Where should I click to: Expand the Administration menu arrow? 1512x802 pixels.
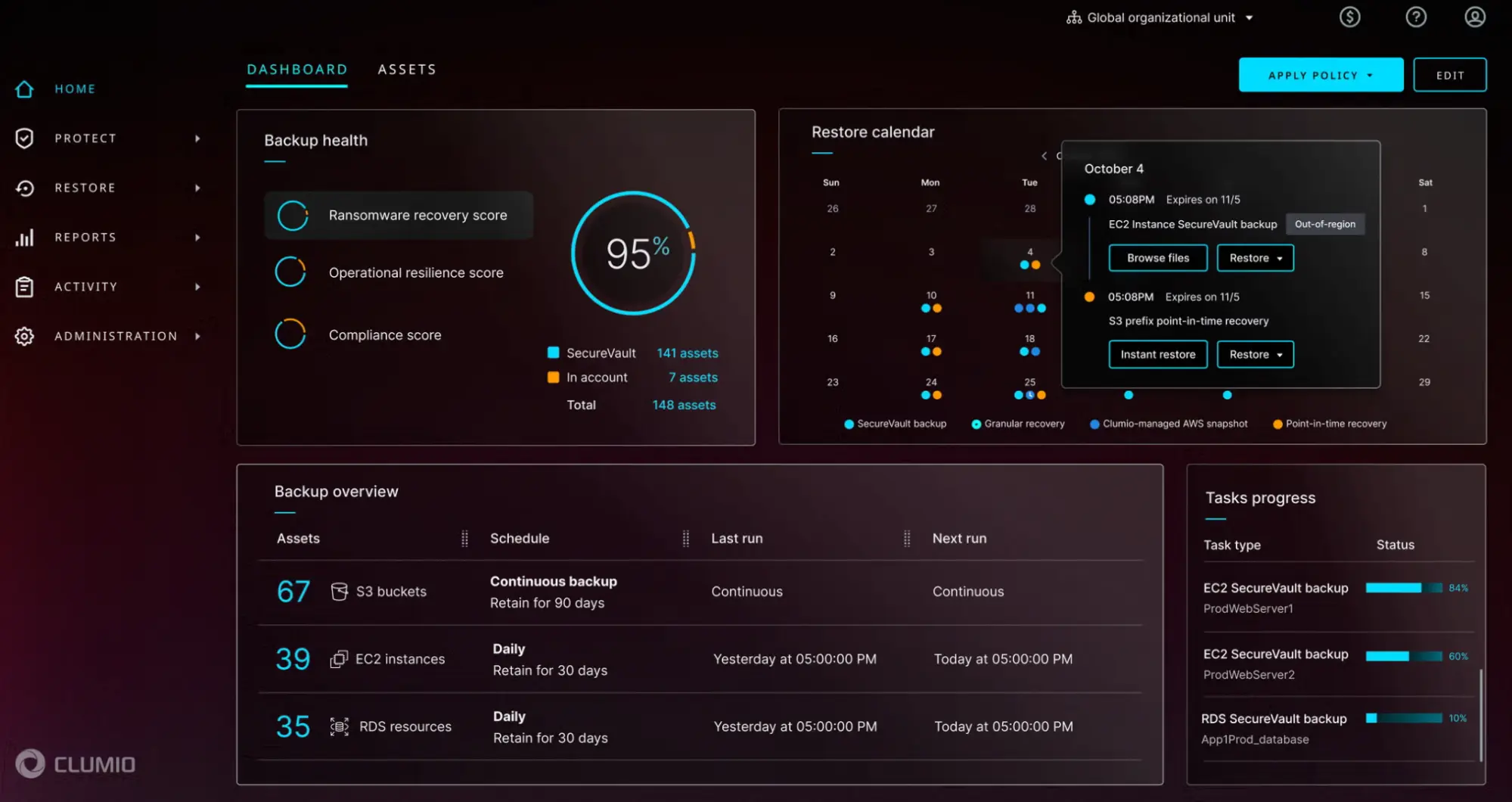tap(197, 336)
